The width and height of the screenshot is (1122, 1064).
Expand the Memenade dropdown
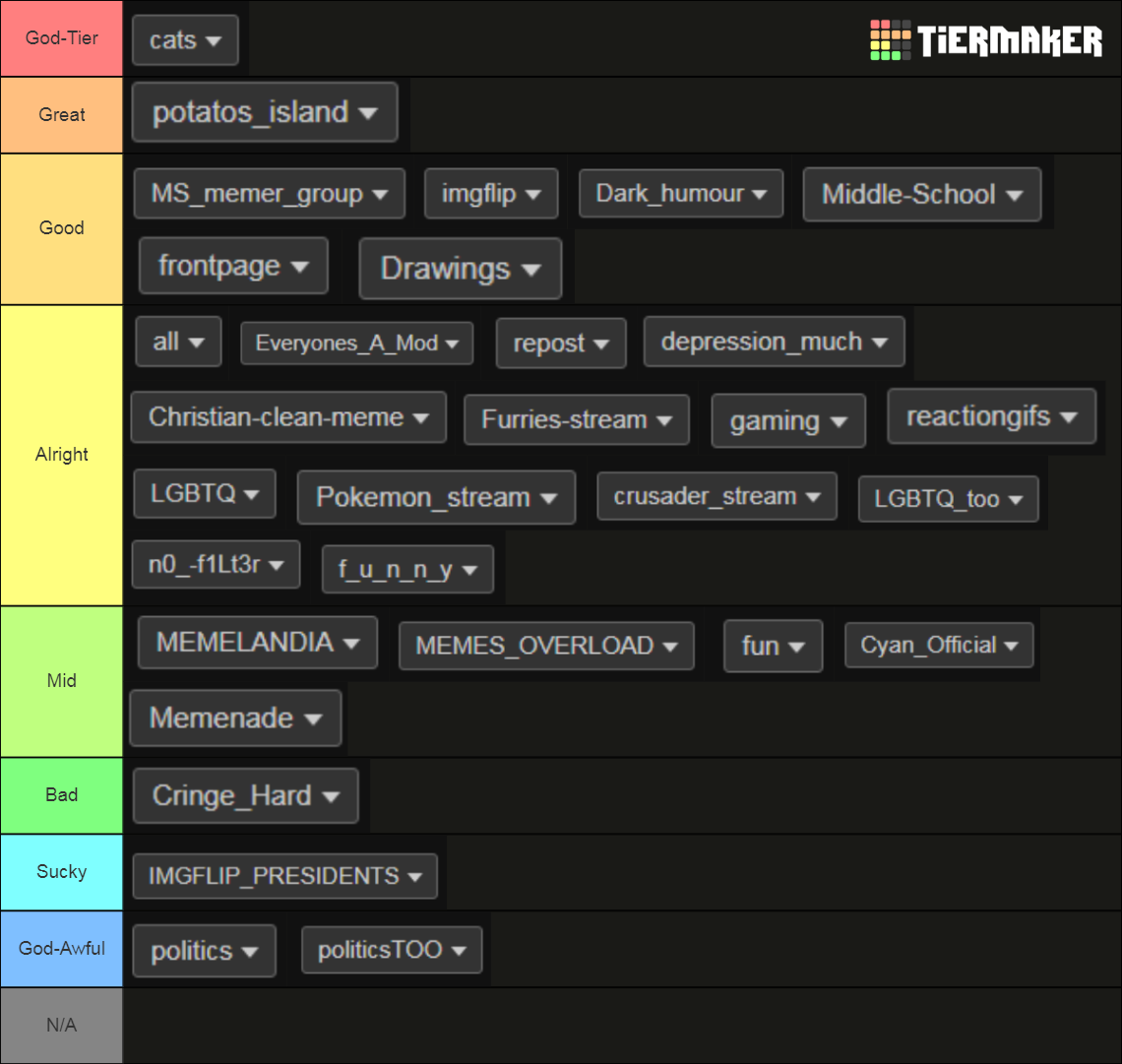(x=235, y=718)
